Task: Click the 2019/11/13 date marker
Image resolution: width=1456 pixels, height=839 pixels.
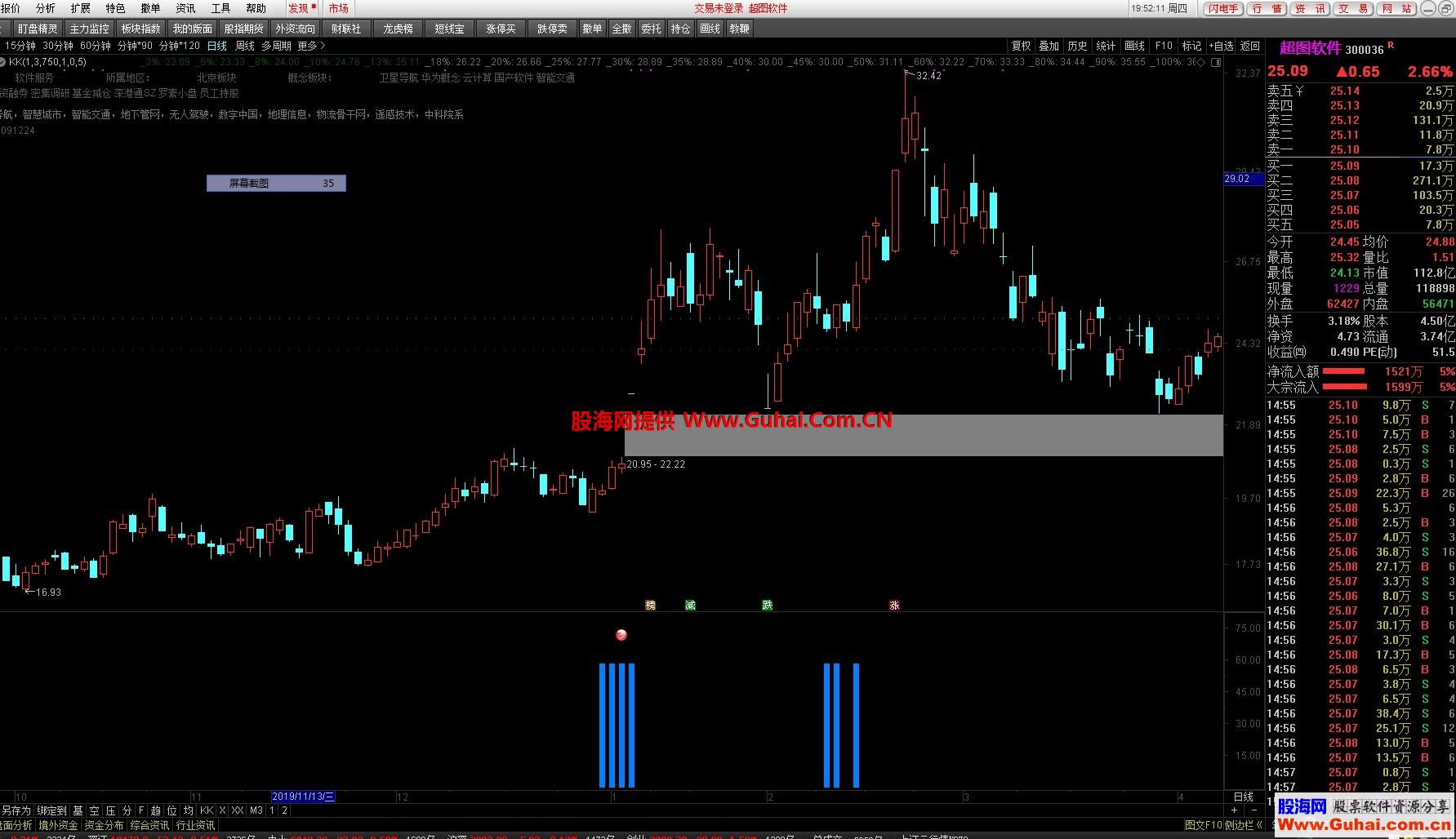Action: [x=303, y=797]
